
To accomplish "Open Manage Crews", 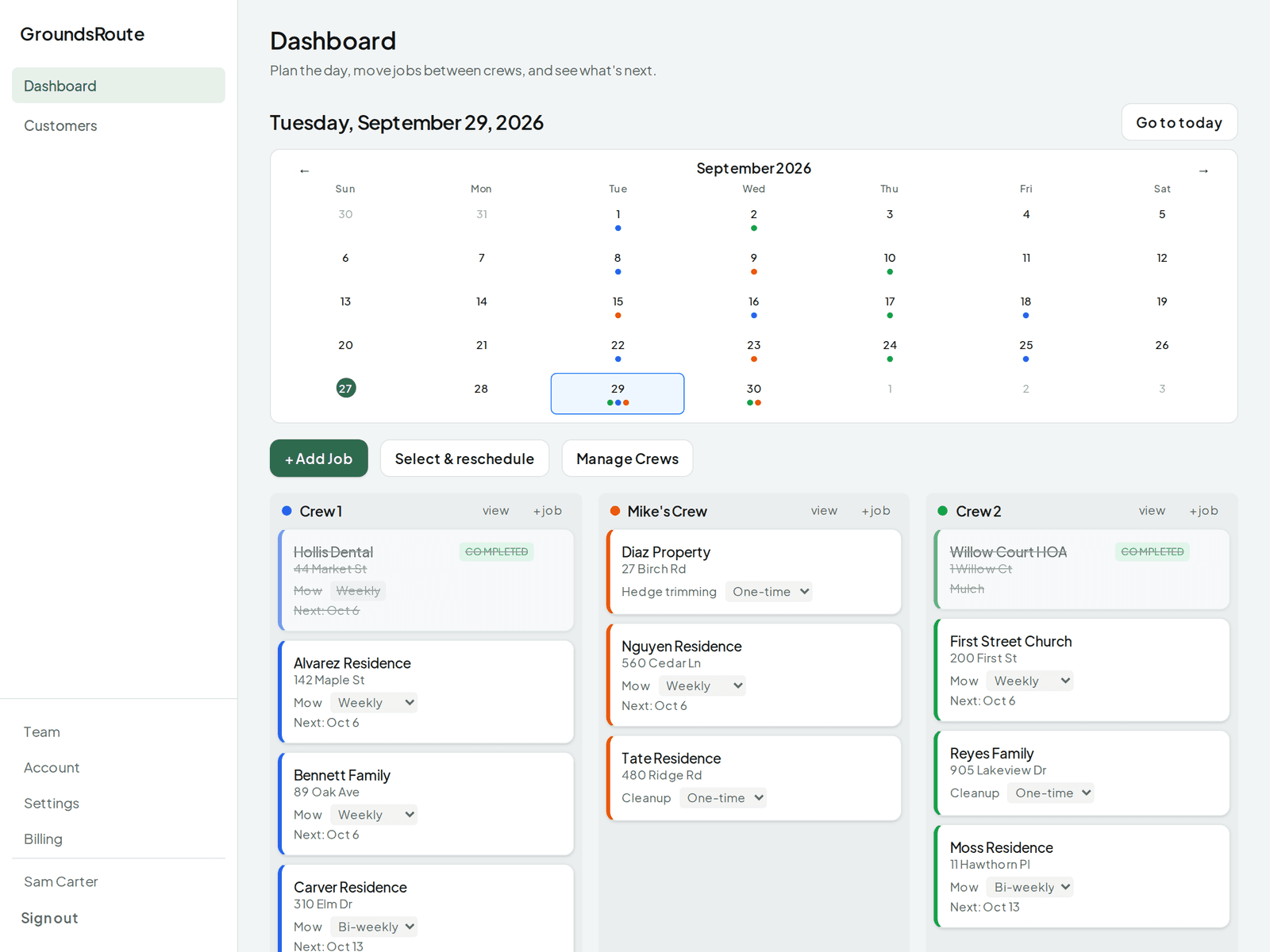I will point(627,459).
